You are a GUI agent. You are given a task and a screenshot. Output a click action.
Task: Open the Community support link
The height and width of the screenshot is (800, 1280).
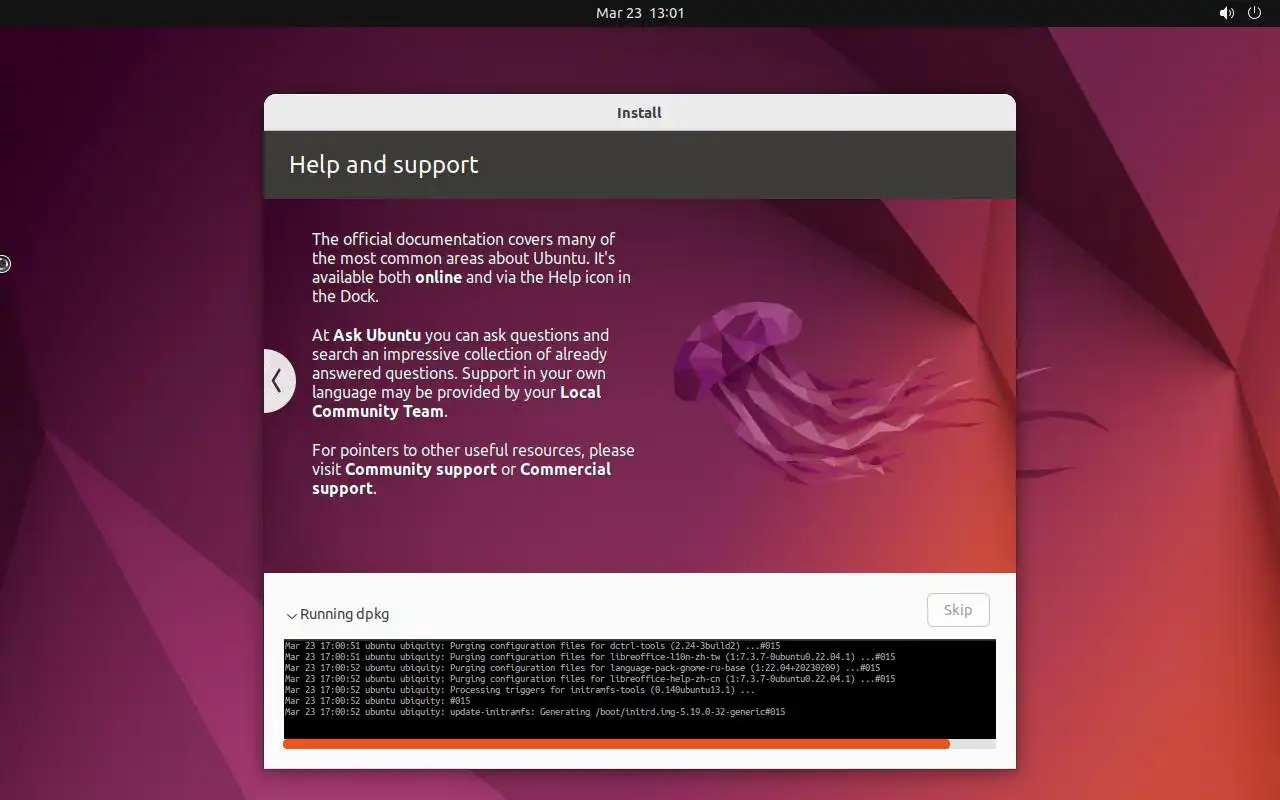tap(421, 469)
